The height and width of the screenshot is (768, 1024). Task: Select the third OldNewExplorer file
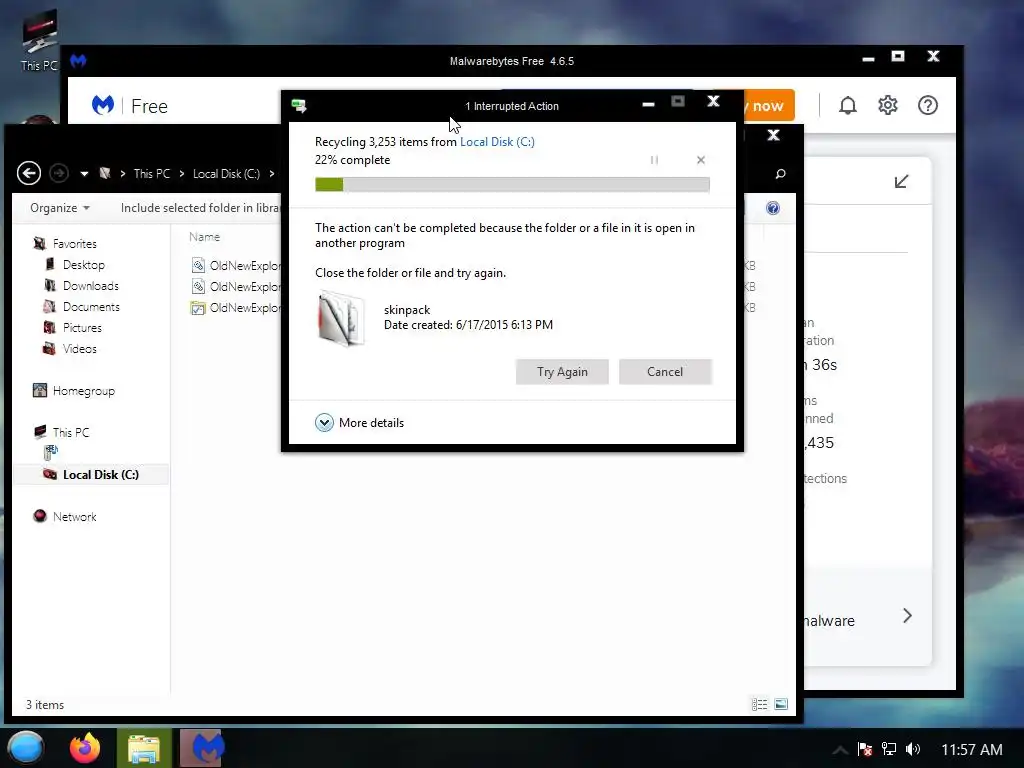click(236, 308)
